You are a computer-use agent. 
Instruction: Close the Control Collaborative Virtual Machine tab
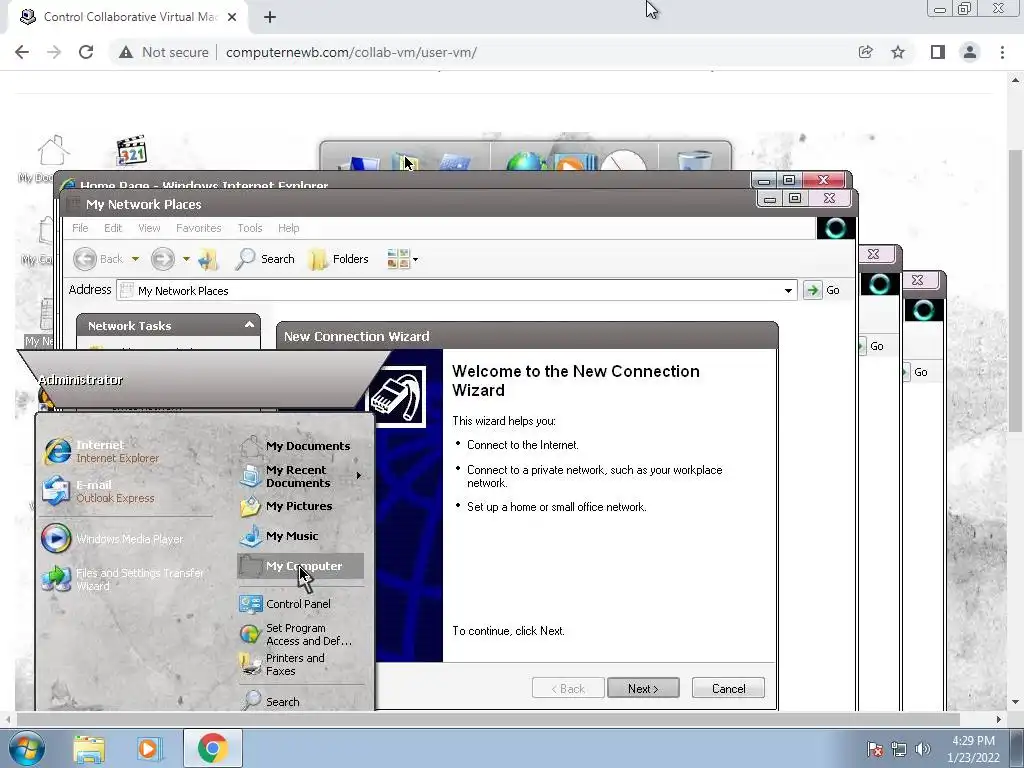pyautogui.click(x=232, y=17)
